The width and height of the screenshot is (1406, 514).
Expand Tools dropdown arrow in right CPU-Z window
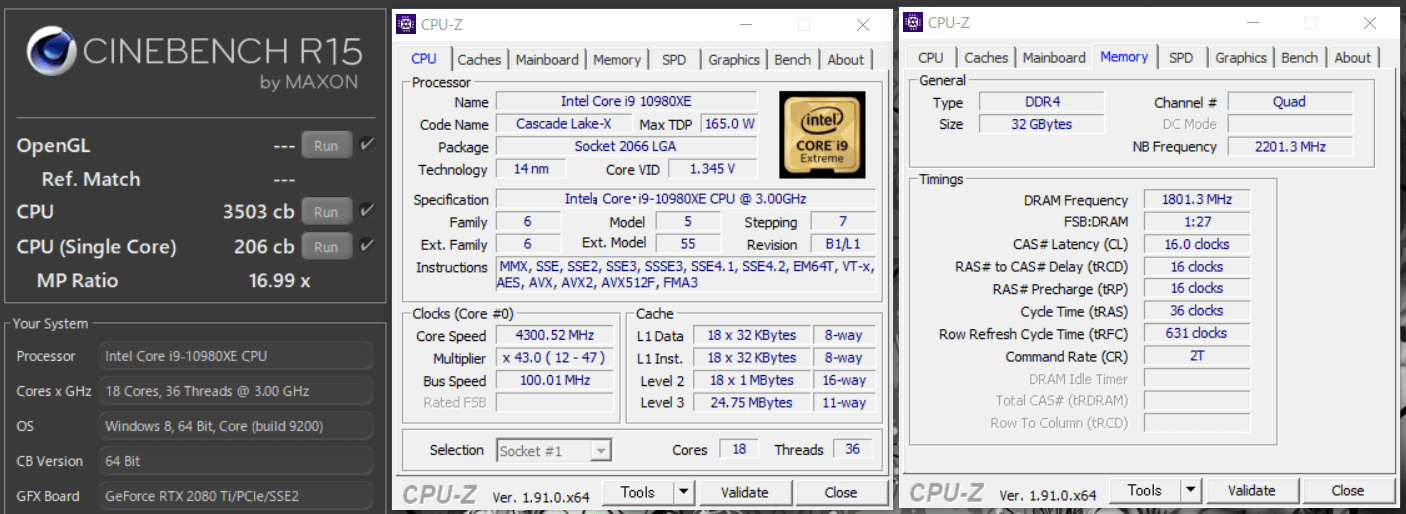1190,491
